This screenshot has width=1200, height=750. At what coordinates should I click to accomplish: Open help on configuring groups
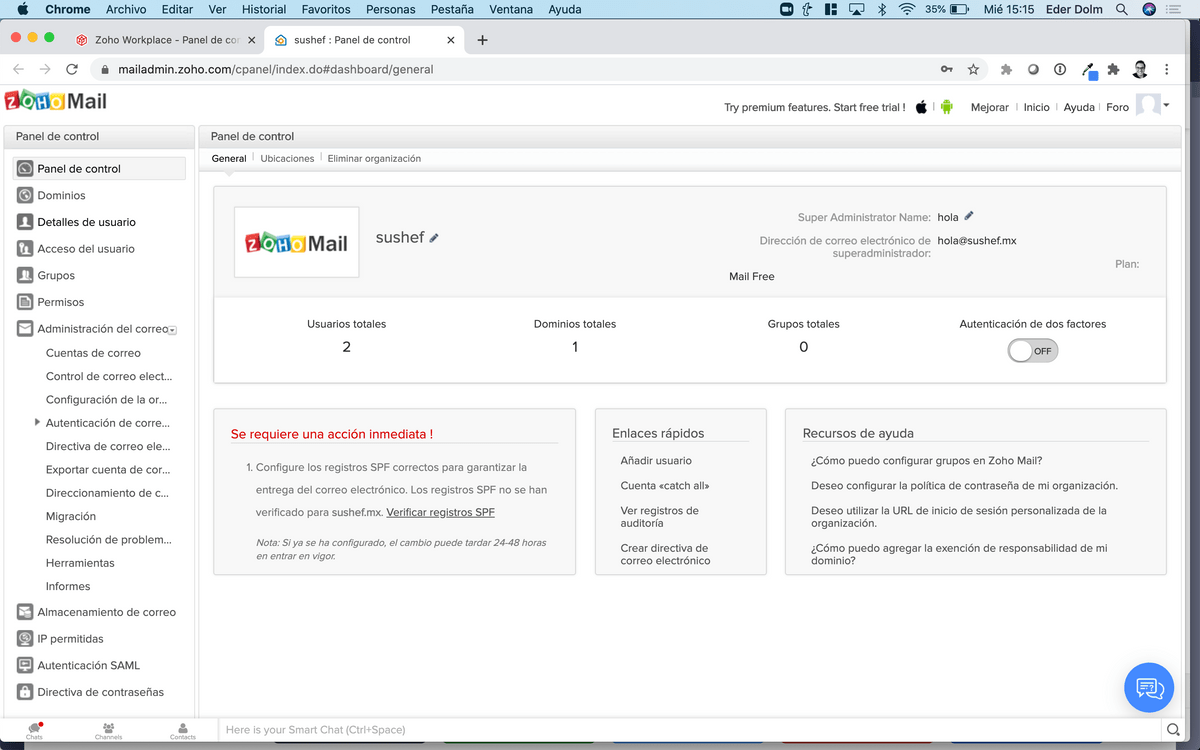927,460
